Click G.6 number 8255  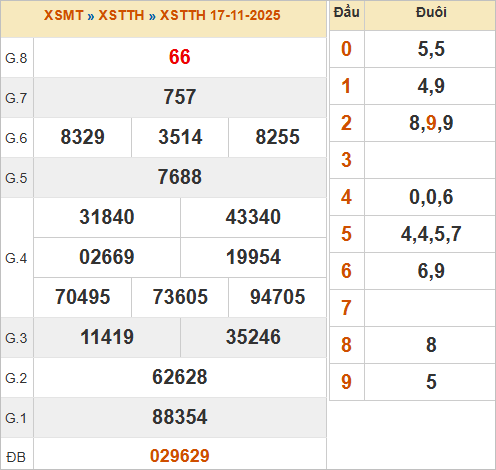click(x=278, y=137)
